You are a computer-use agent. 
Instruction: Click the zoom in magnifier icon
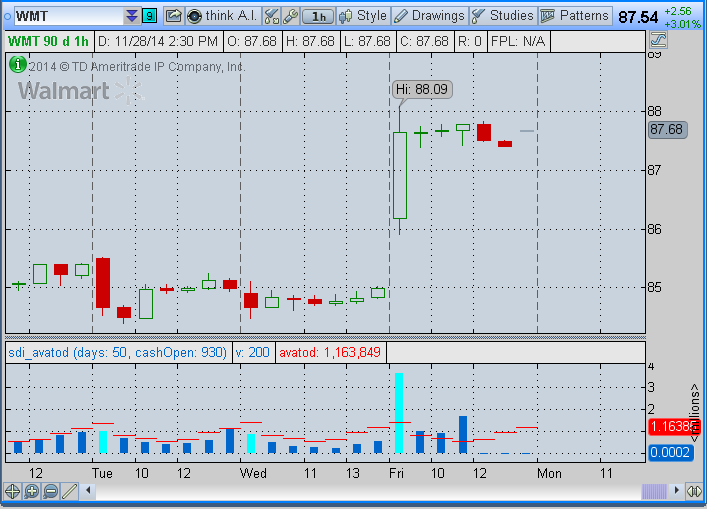pos(32,491)
